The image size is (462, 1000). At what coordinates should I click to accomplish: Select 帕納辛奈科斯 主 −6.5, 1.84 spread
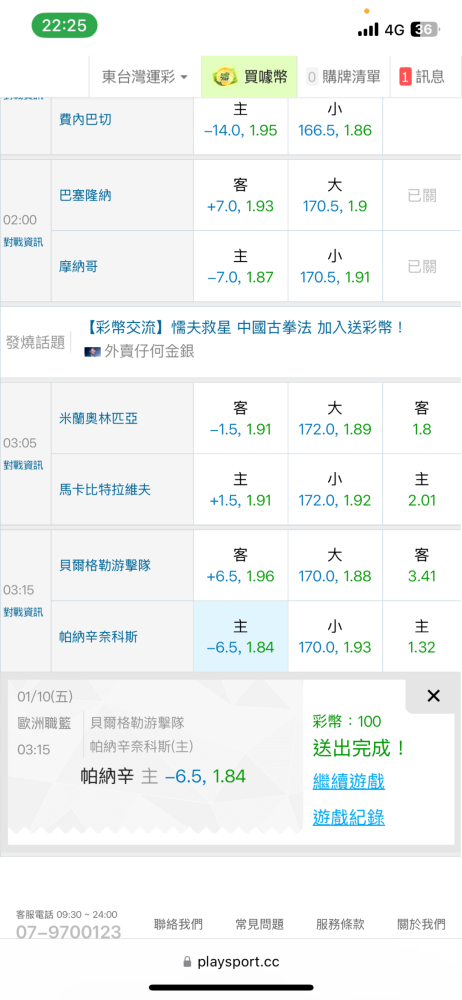coord(241,636)
